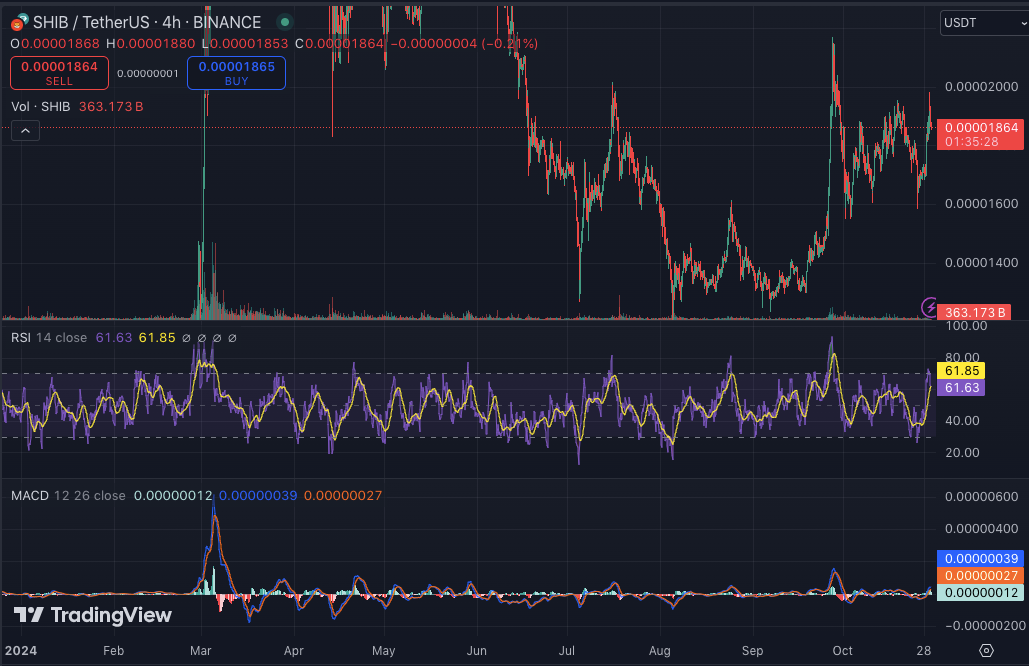Screen dimensions: 1029x666
Task: Open chart settings with the gear icon
Action: pyautogui.click(x=986, y=650)
